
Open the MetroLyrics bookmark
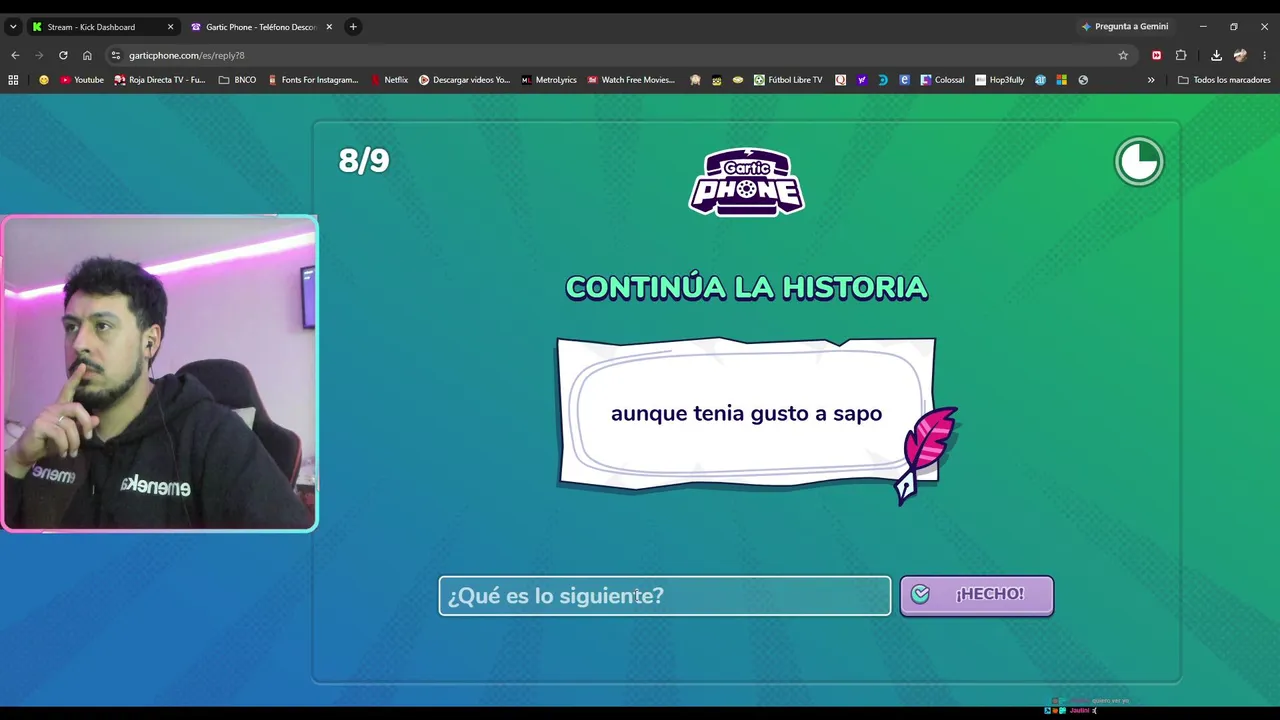pyautogui.click(x=549, y=80)
